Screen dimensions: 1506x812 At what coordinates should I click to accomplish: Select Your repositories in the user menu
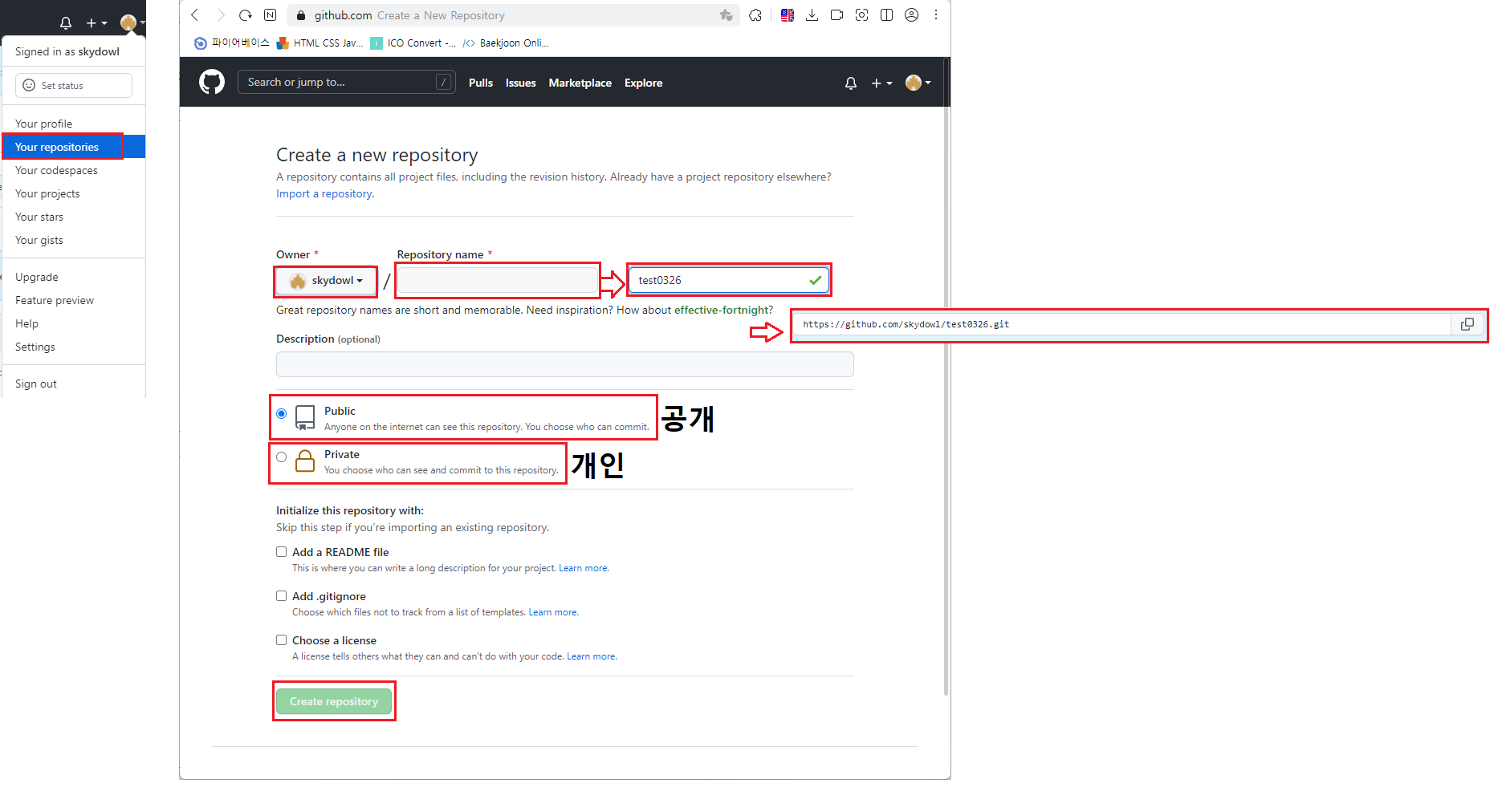[73, 147]
